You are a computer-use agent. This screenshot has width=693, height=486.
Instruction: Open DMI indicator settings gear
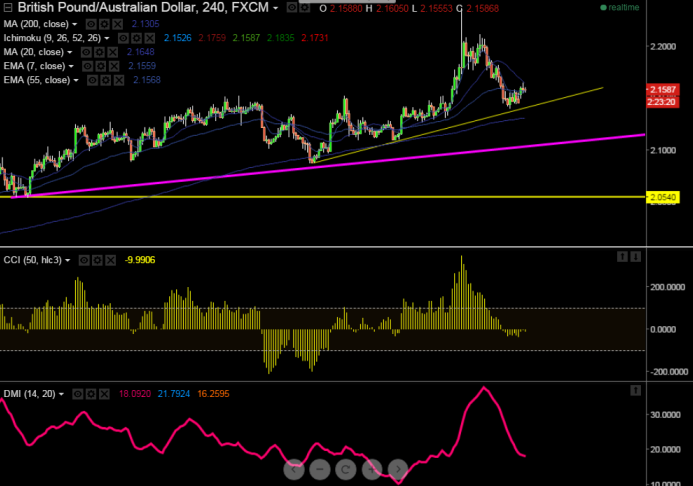tap(91, 394)
